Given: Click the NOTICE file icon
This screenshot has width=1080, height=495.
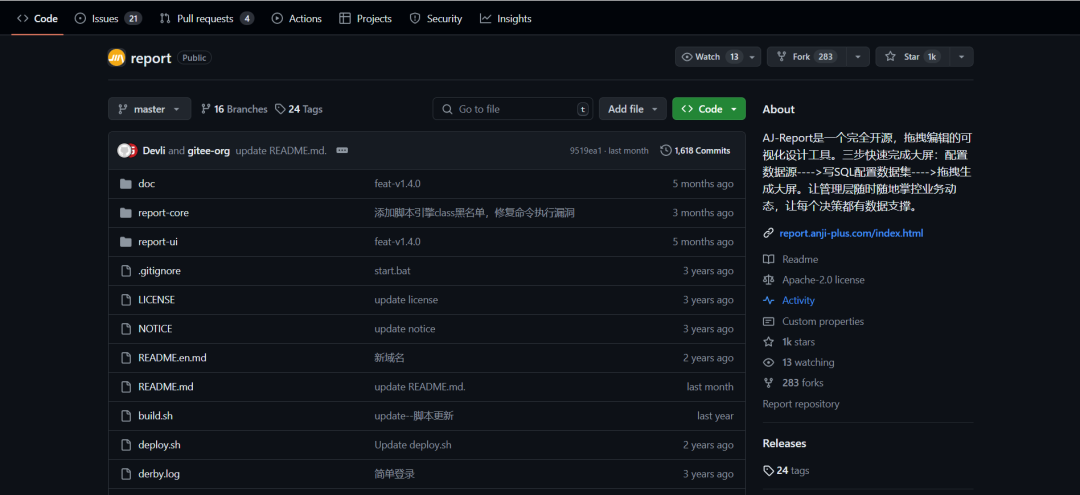Looking at the screenshot, I should point(125,328).
